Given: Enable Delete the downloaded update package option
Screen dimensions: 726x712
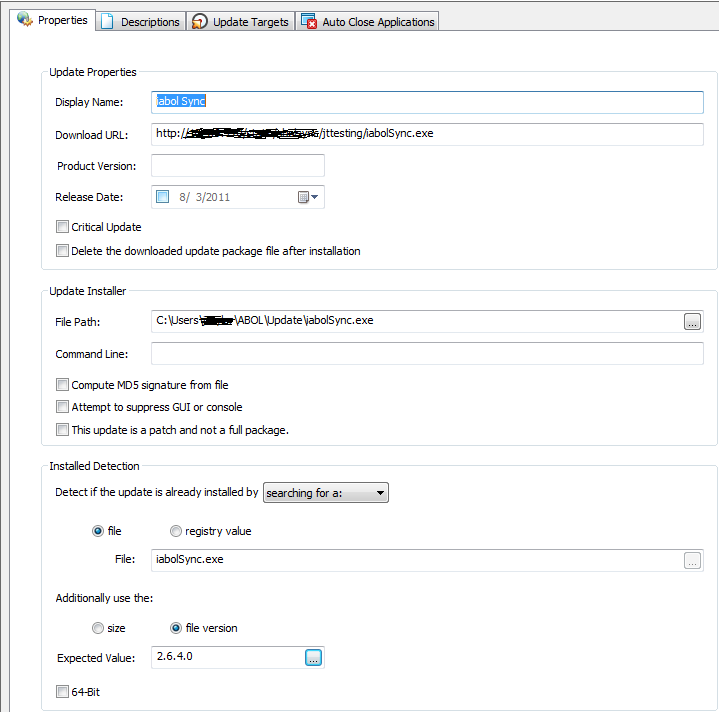Looking at the screenshot, I should click(x=63, y=251).
